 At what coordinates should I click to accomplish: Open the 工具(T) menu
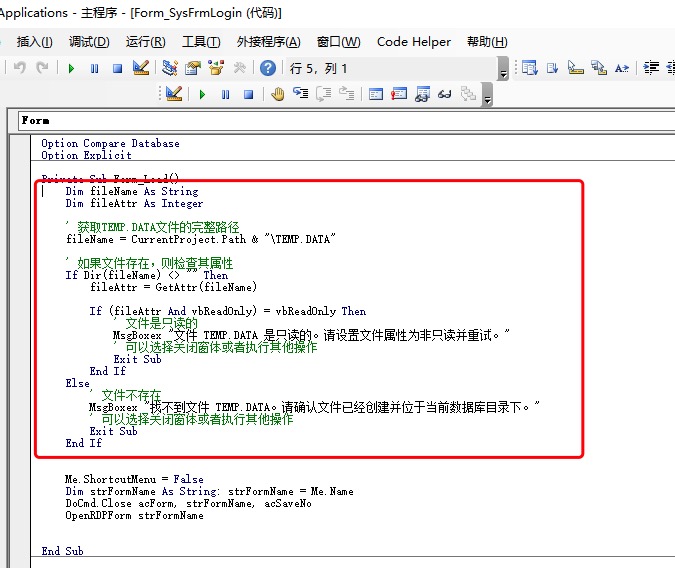coord(201,42)
